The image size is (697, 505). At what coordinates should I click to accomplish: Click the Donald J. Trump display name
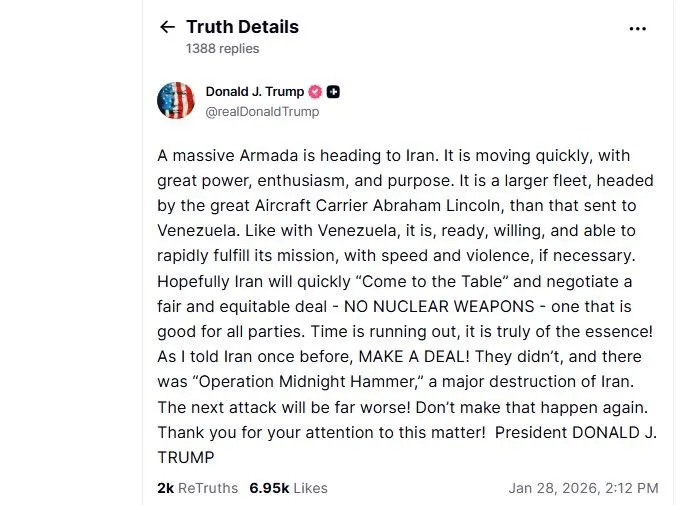pos(254,92)
